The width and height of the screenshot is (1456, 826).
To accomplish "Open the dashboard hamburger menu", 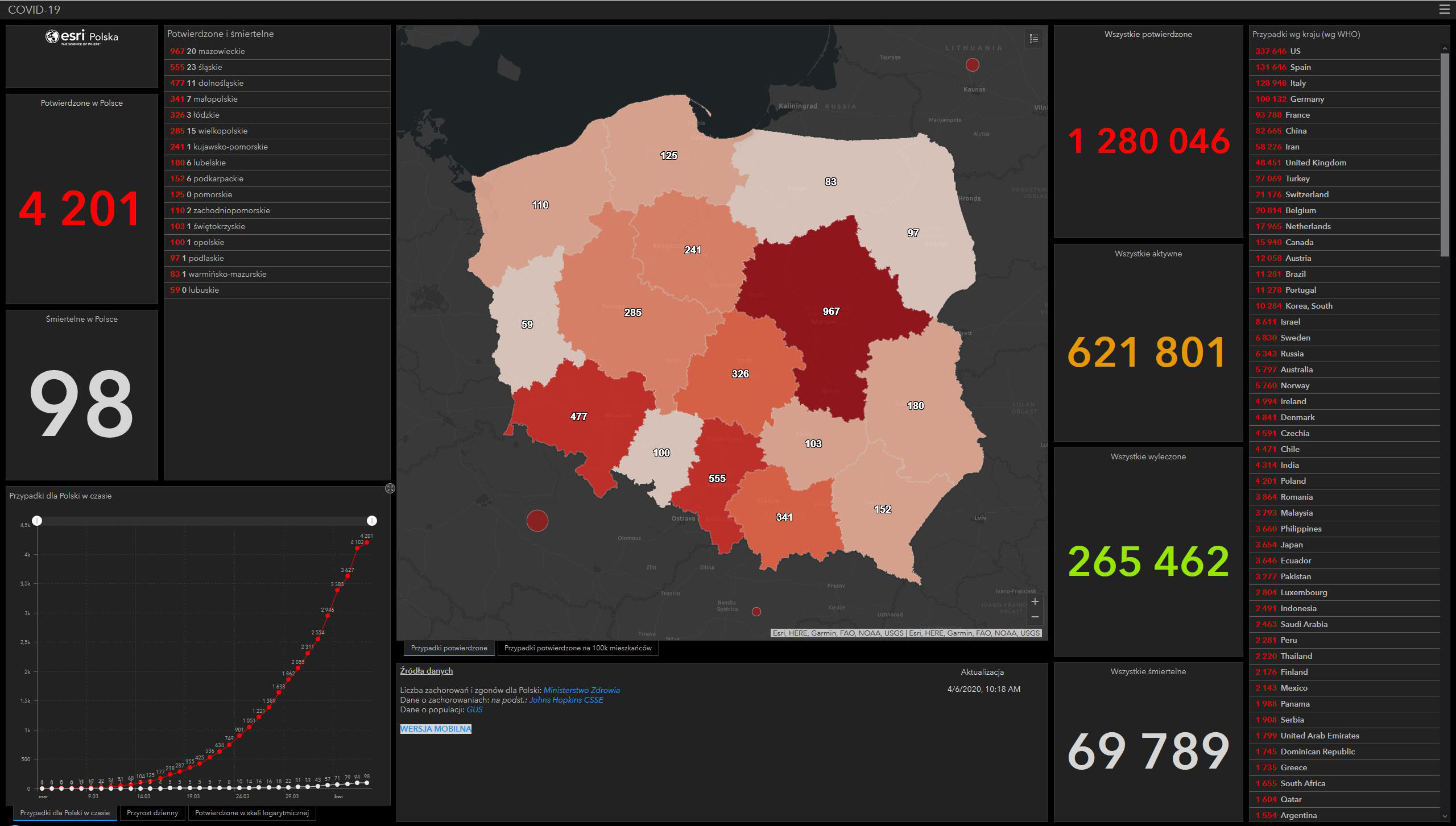I will tap(1444, 9).
